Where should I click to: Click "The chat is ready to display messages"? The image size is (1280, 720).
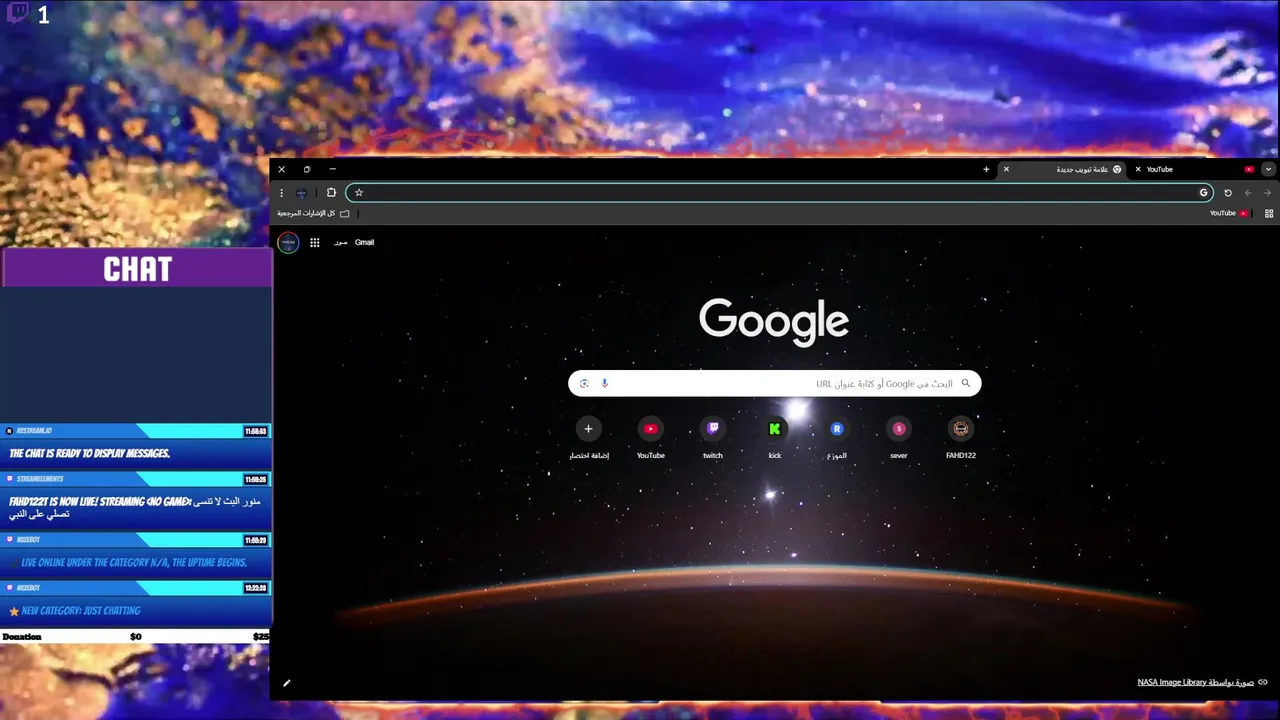pyautogui.click(x=90, y=453)
